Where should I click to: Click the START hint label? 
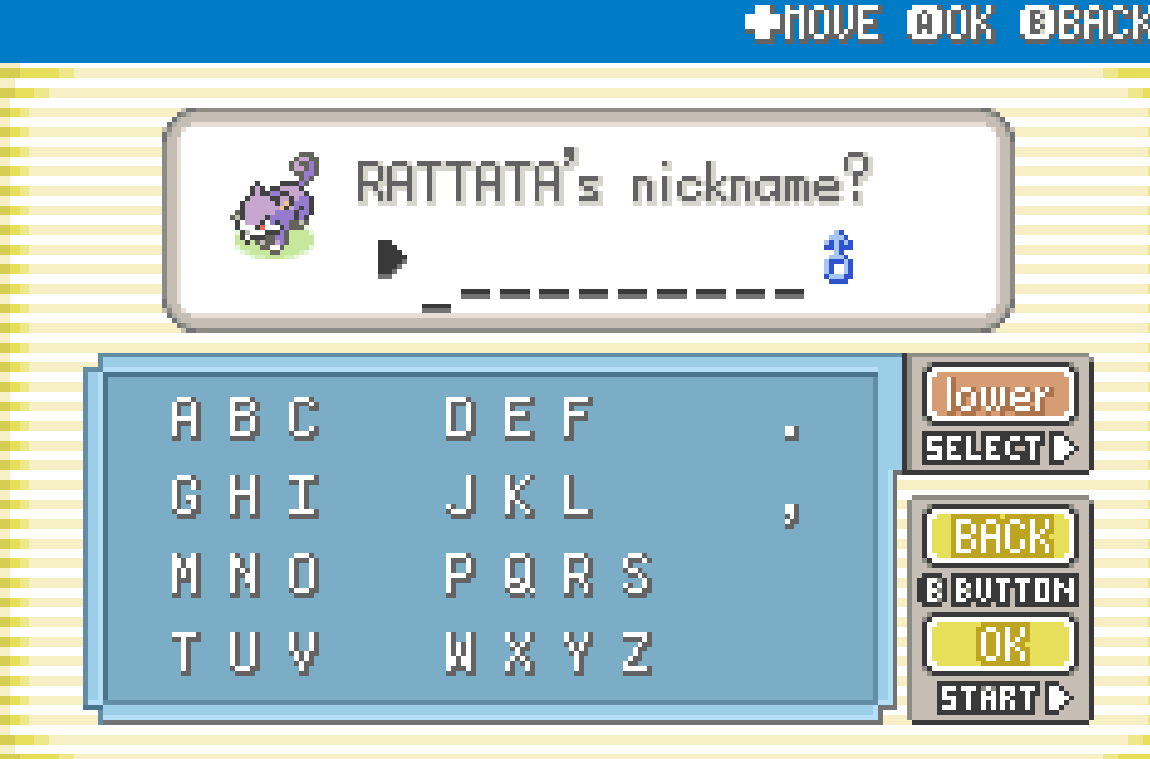pos(1005,698)
